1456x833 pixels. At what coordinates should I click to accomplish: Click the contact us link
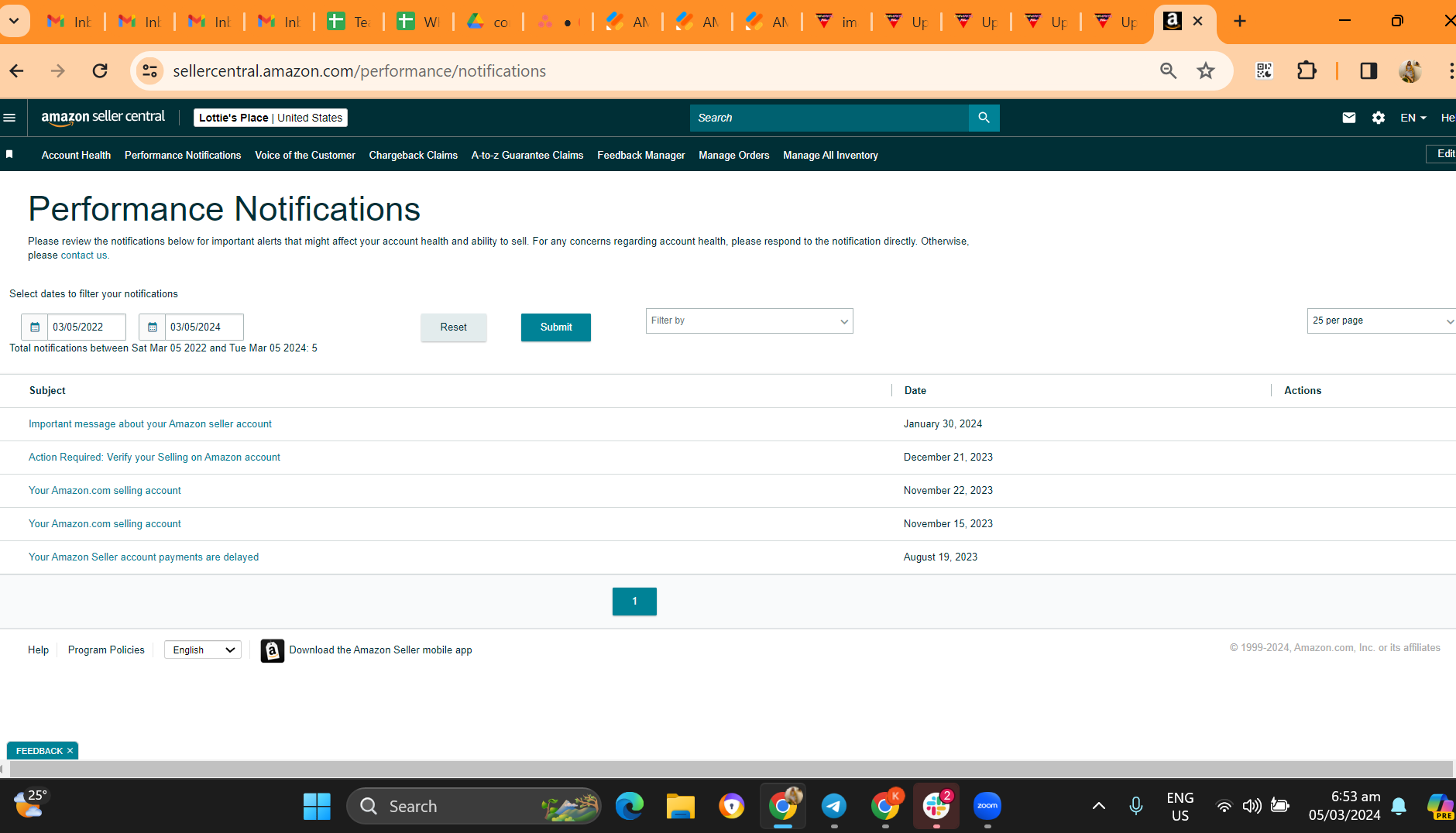click(84, 255)
